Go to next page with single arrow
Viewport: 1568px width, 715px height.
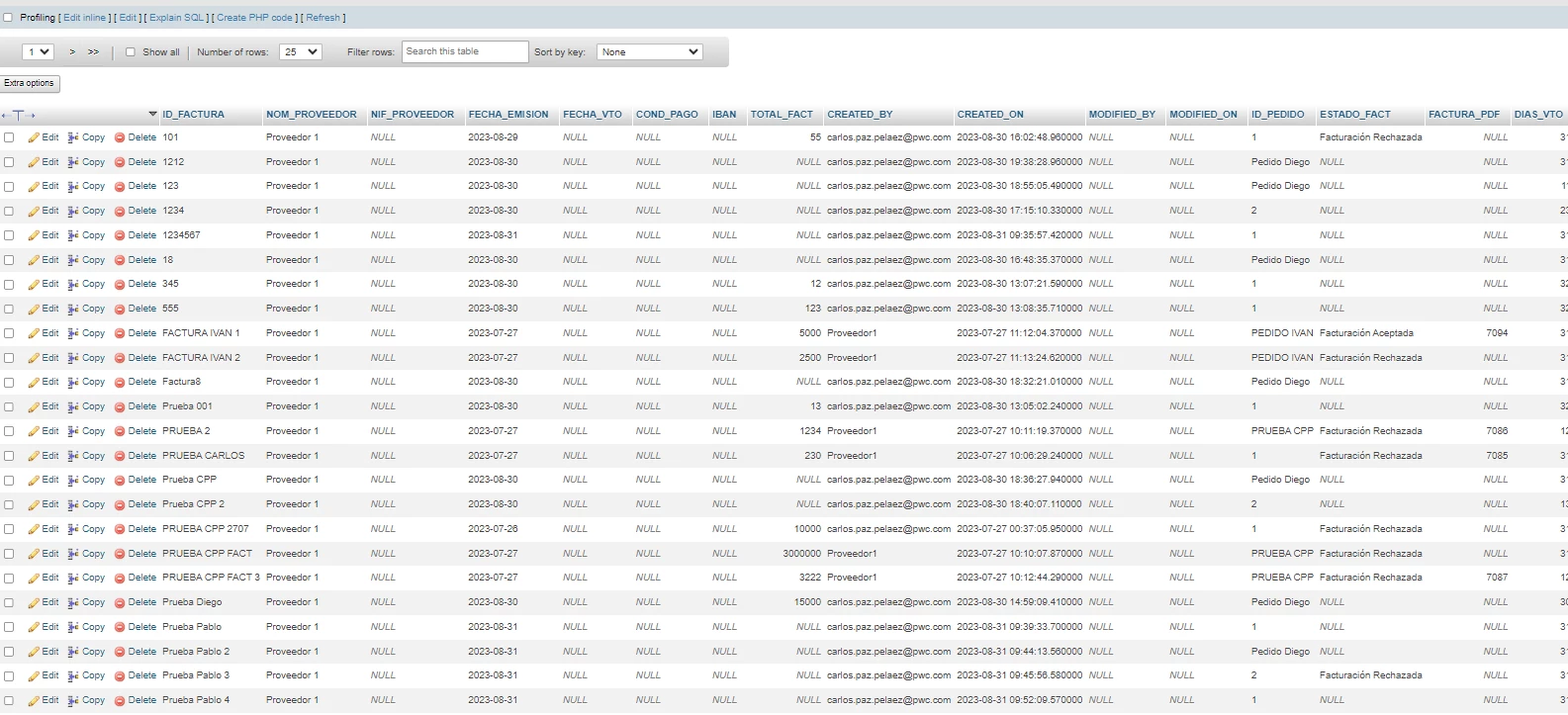point(72,52)
